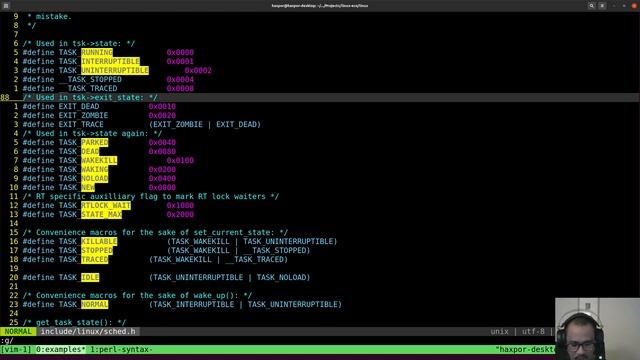
Task: Click the :g/ command line input
Action: point(7,340)
